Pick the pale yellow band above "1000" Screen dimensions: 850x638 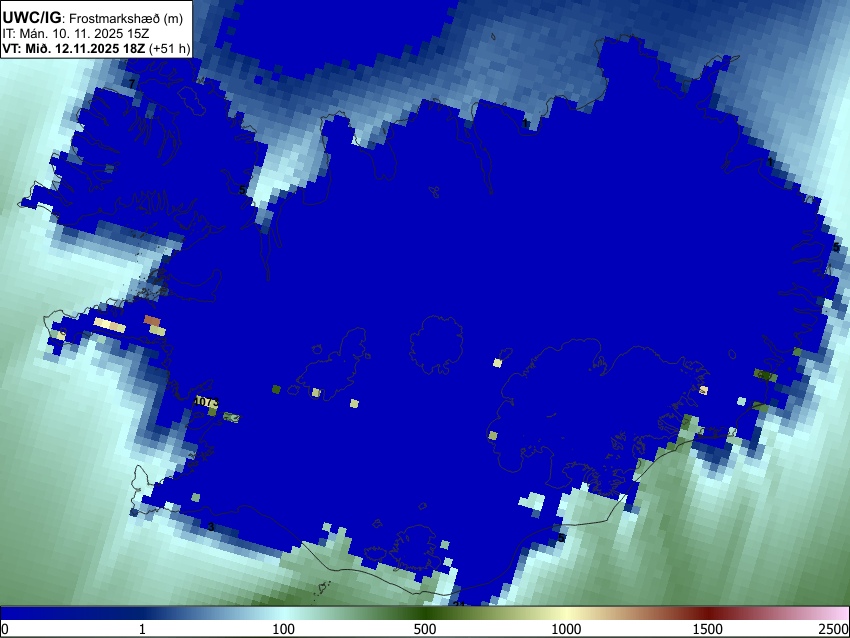tap(566, 614)
